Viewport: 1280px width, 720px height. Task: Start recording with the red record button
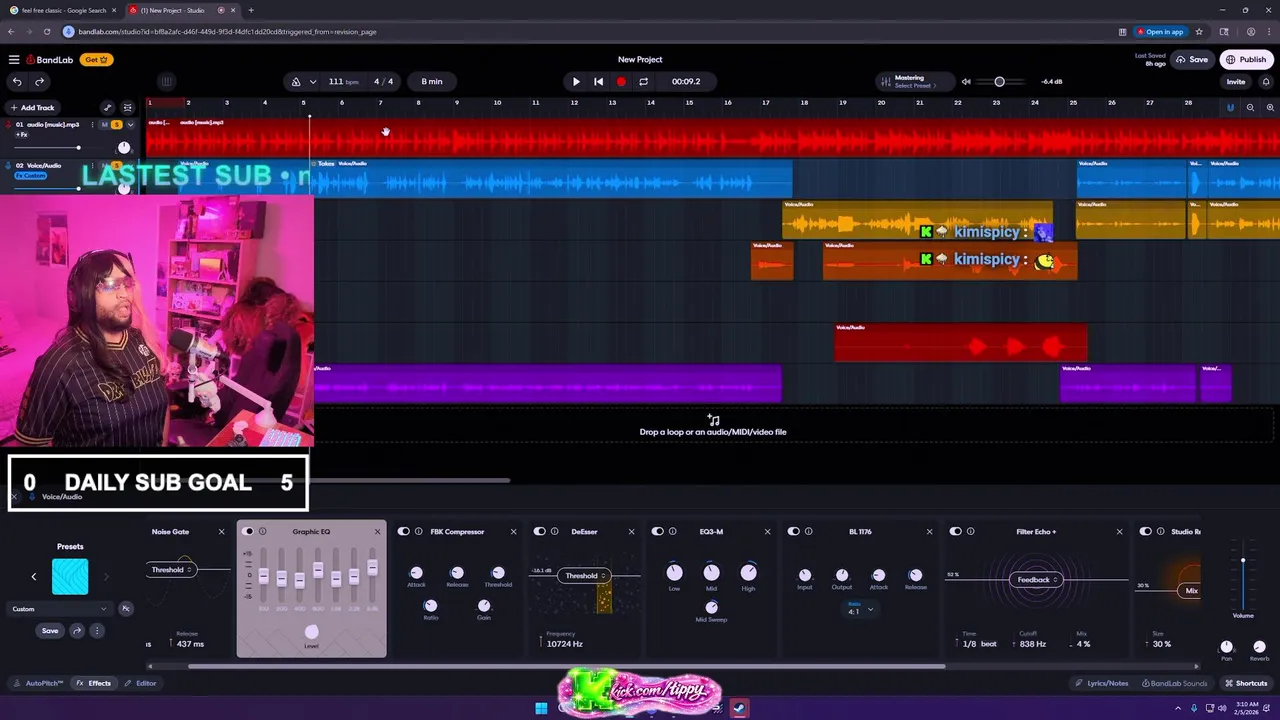tap(621, 82)
